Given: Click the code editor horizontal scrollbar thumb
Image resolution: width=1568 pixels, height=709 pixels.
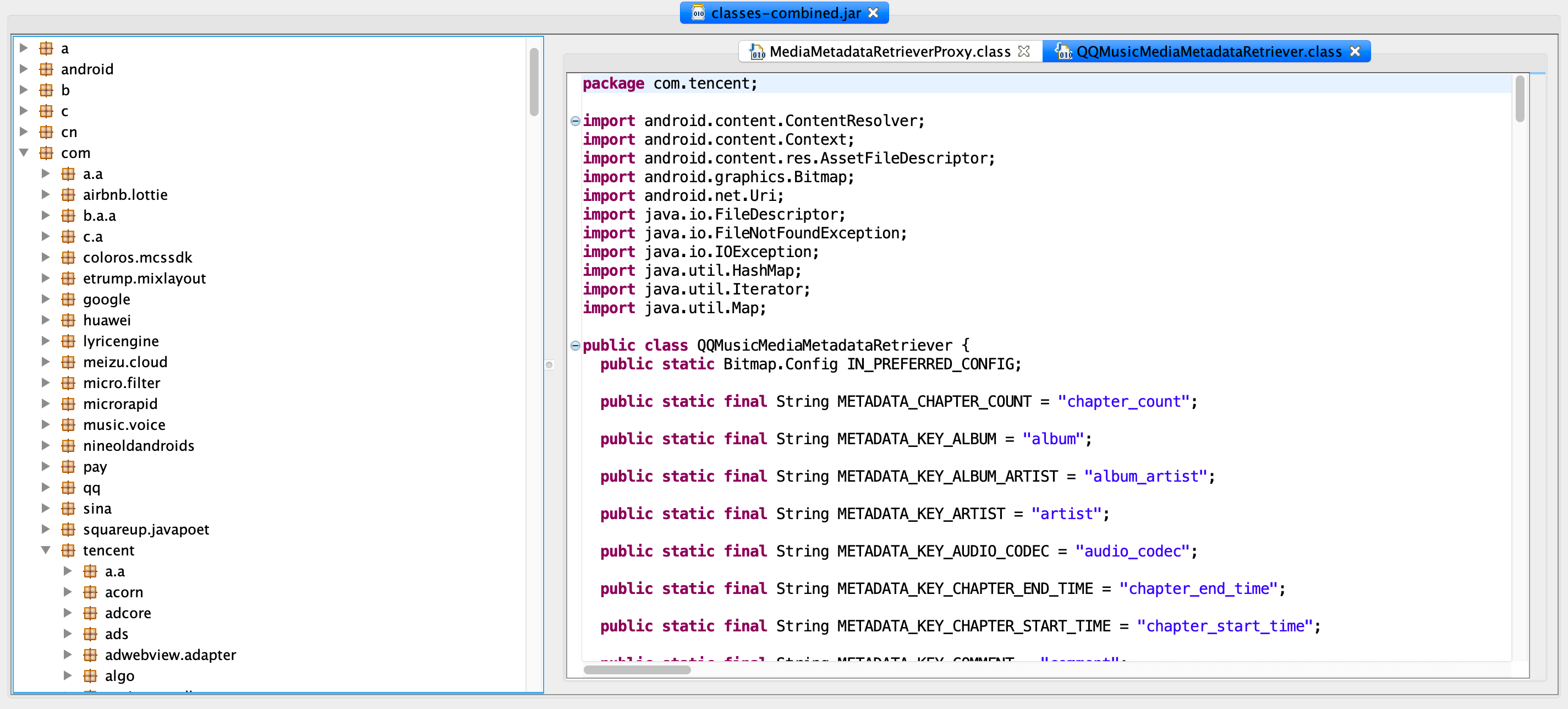Looking at the screenshot, I should [x=637, y=670].
